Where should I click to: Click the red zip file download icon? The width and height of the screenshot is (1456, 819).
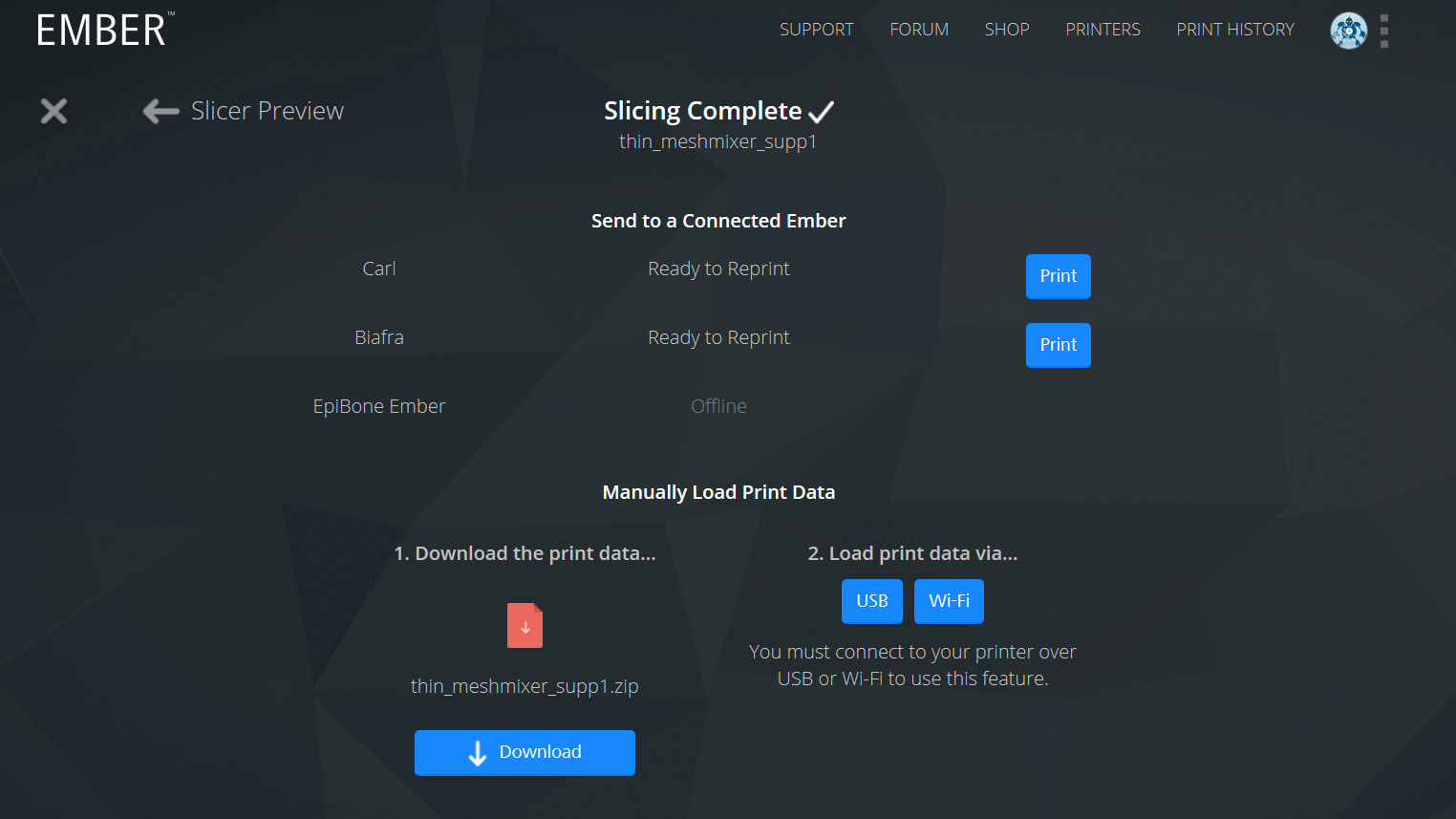tap(525, 625)
